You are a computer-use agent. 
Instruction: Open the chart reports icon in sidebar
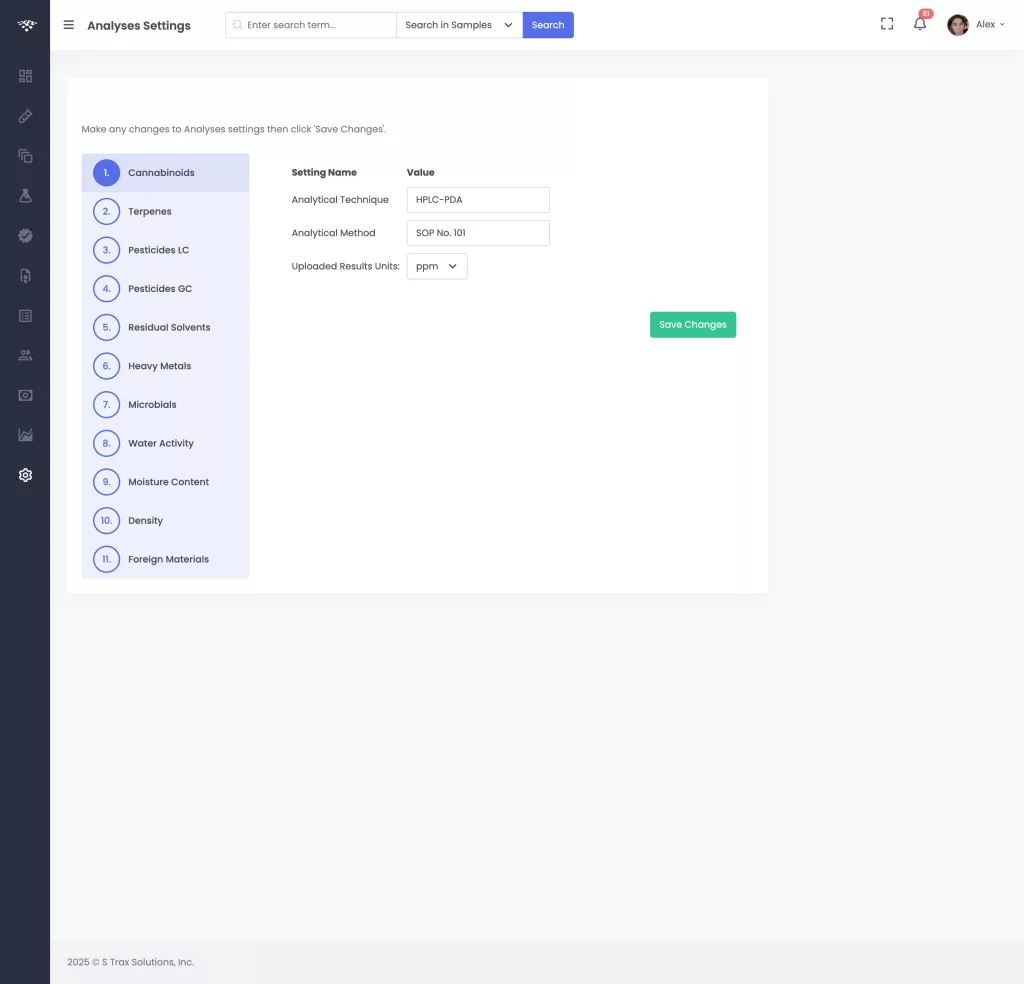[25, 435]
